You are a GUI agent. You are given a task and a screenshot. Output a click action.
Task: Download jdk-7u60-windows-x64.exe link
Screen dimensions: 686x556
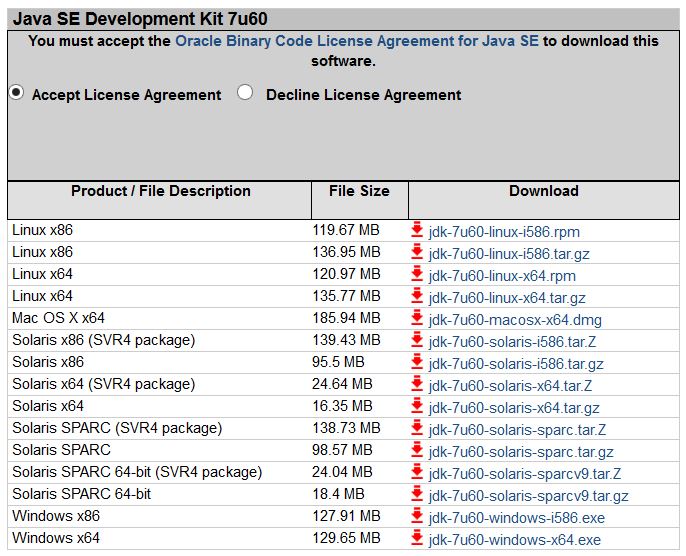(x=515, y=540)
